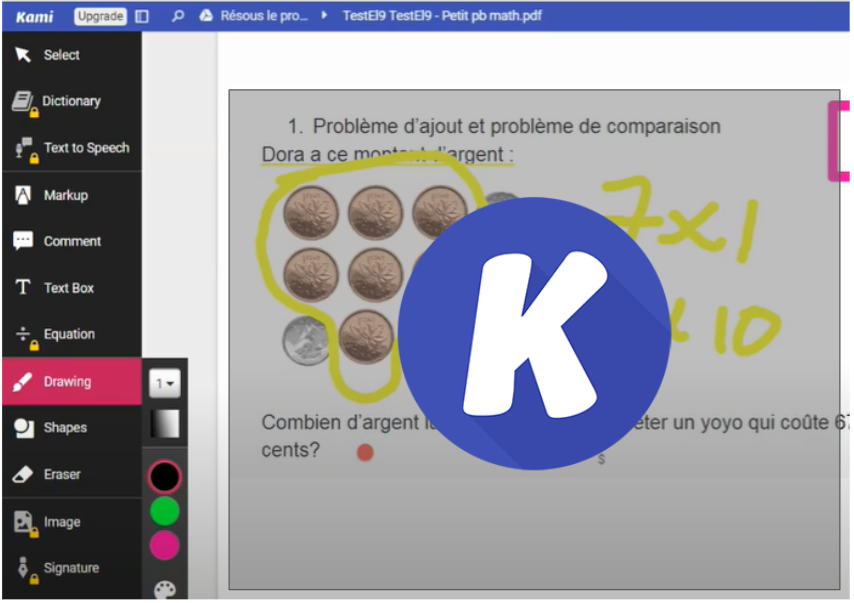Image resolution: width=854 pixels, height=603 pixels.
Task: Click the Kami logo in the header
Action: pos(34,16)
